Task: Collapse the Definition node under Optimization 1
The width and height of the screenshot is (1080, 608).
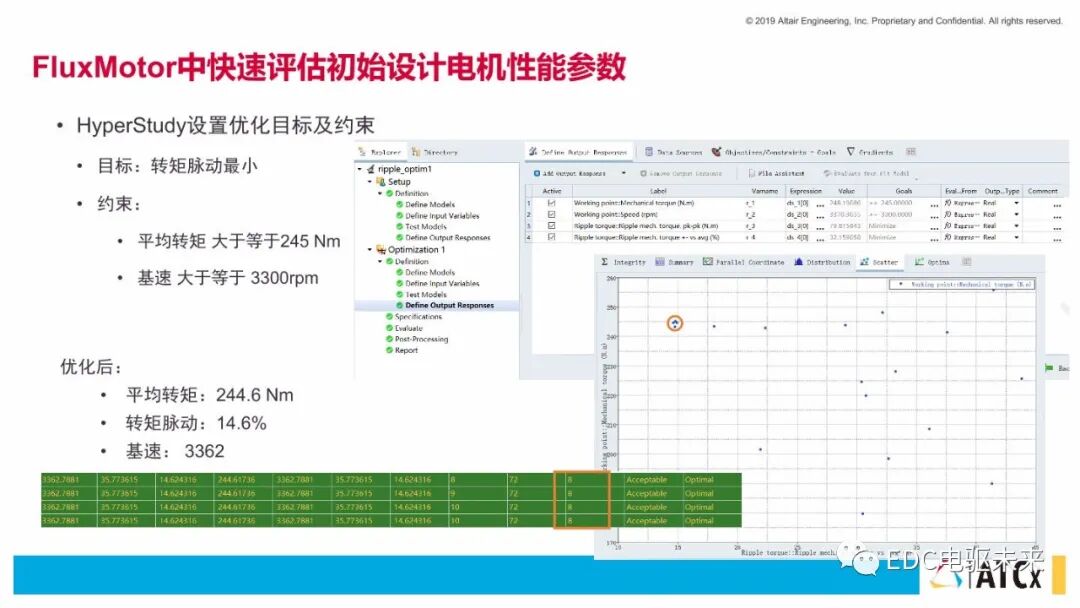Action: pos(380,262)
